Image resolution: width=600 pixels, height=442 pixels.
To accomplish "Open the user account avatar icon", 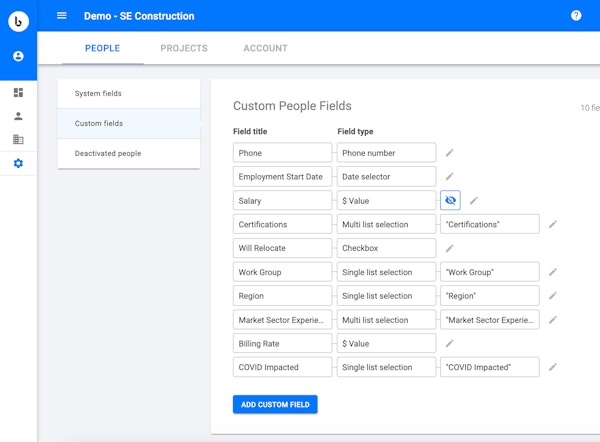I will (x=18, y=57).
